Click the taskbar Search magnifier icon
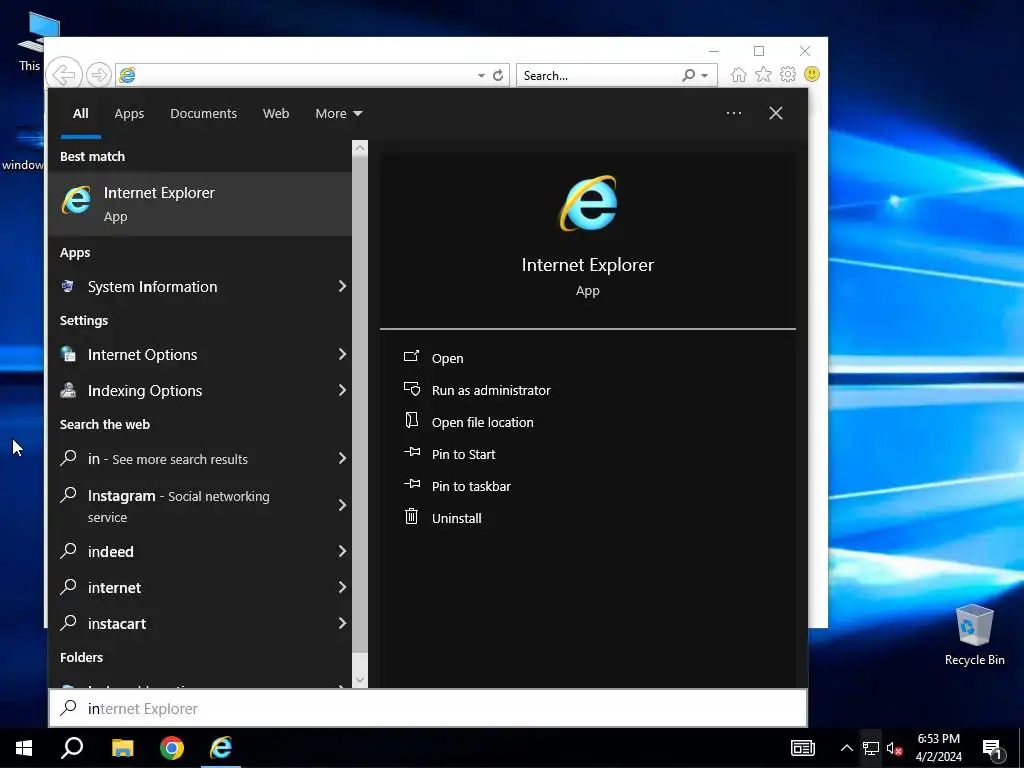 pos(72,748)
